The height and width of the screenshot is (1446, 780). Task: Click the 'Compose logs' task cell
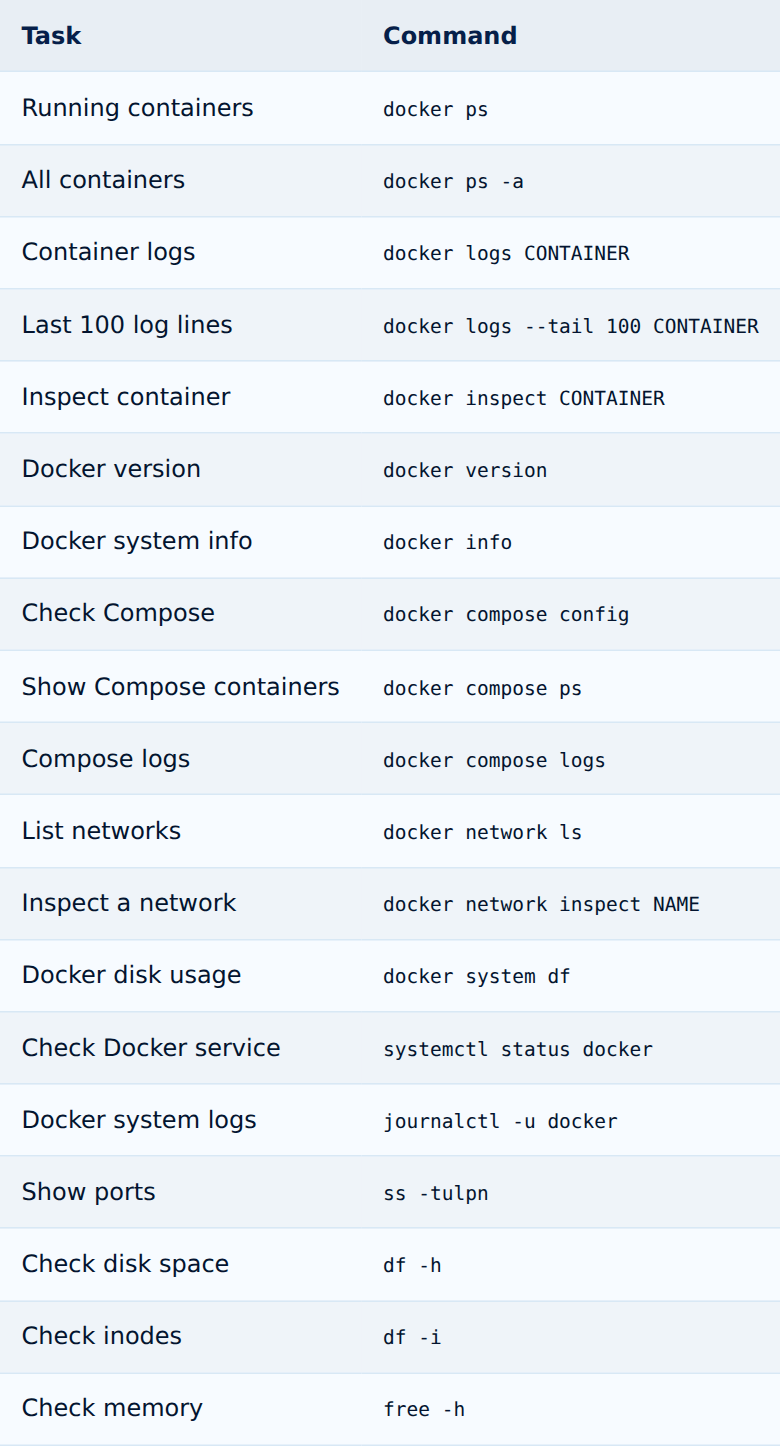click(x=106, y=759)
